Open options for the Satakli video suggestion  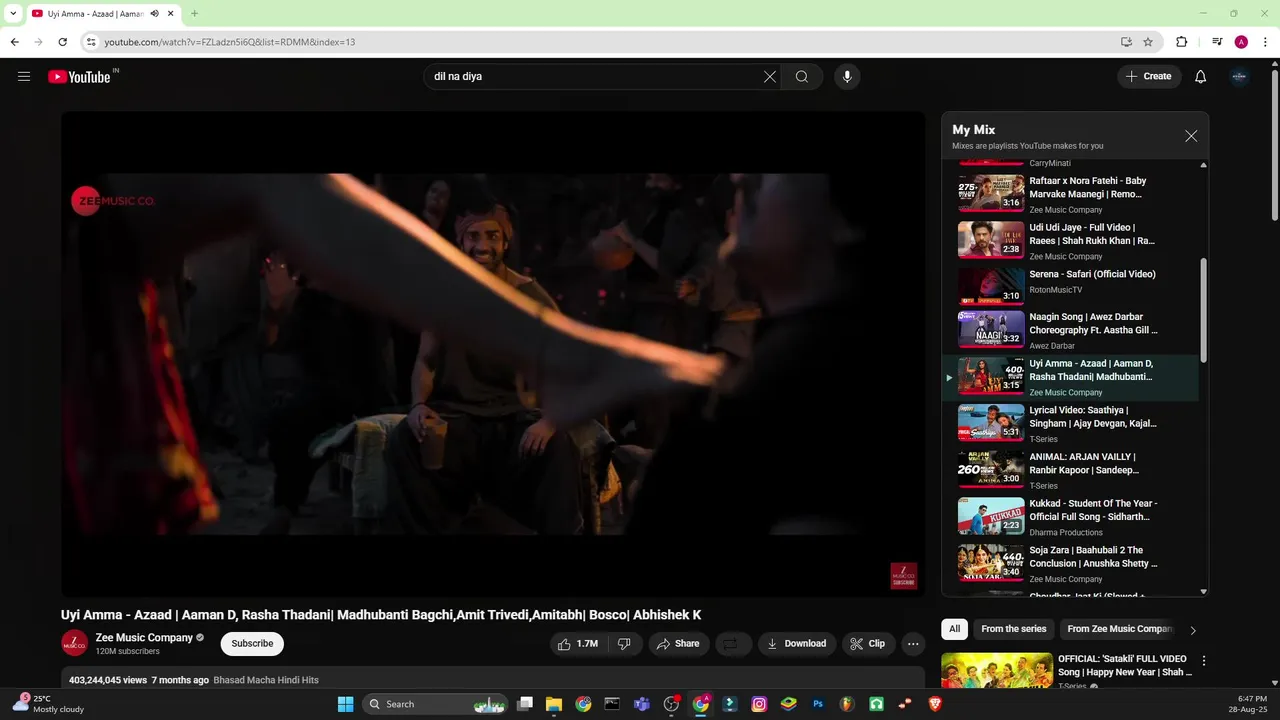[x=1204, y=661]
